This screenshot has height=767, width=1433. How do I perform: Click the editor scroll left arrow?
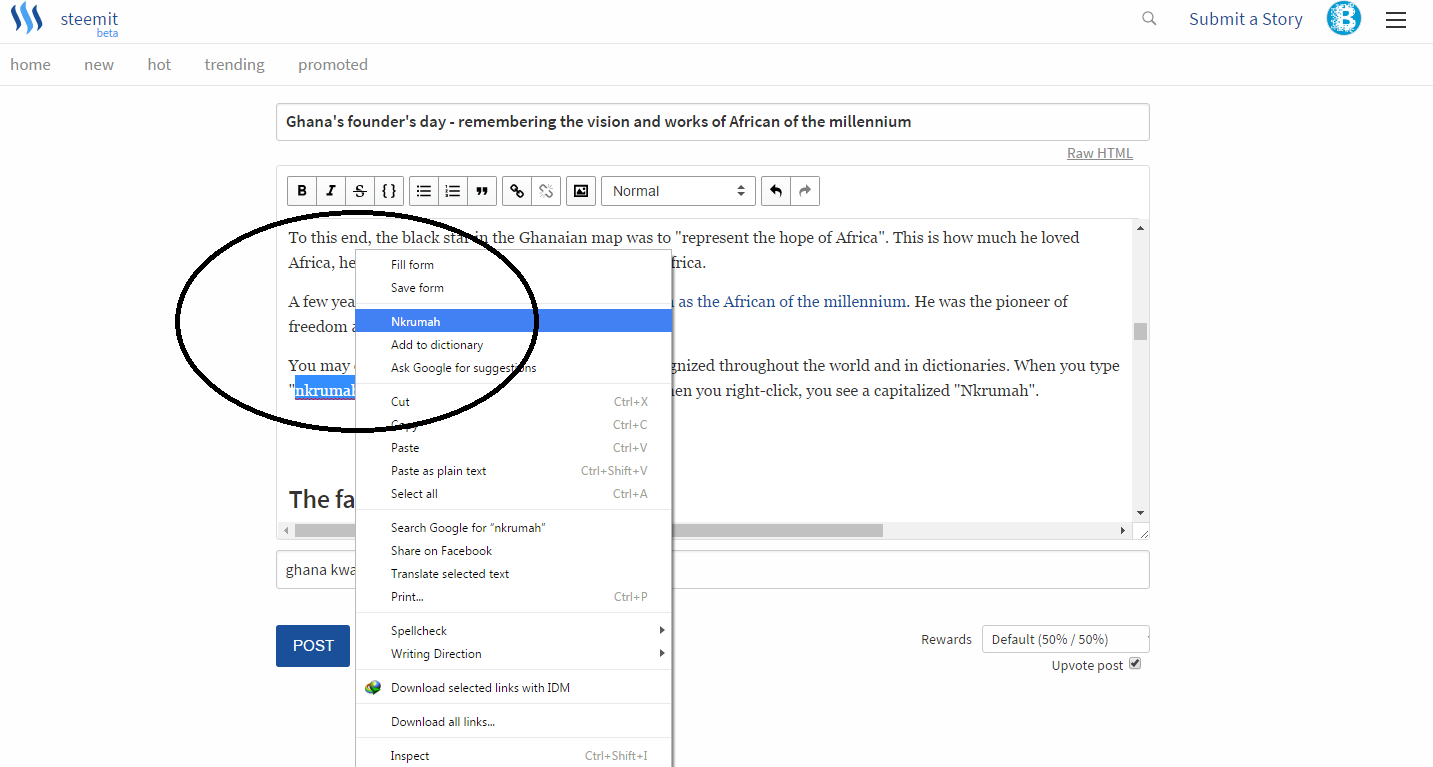click(x=285, y=530)
